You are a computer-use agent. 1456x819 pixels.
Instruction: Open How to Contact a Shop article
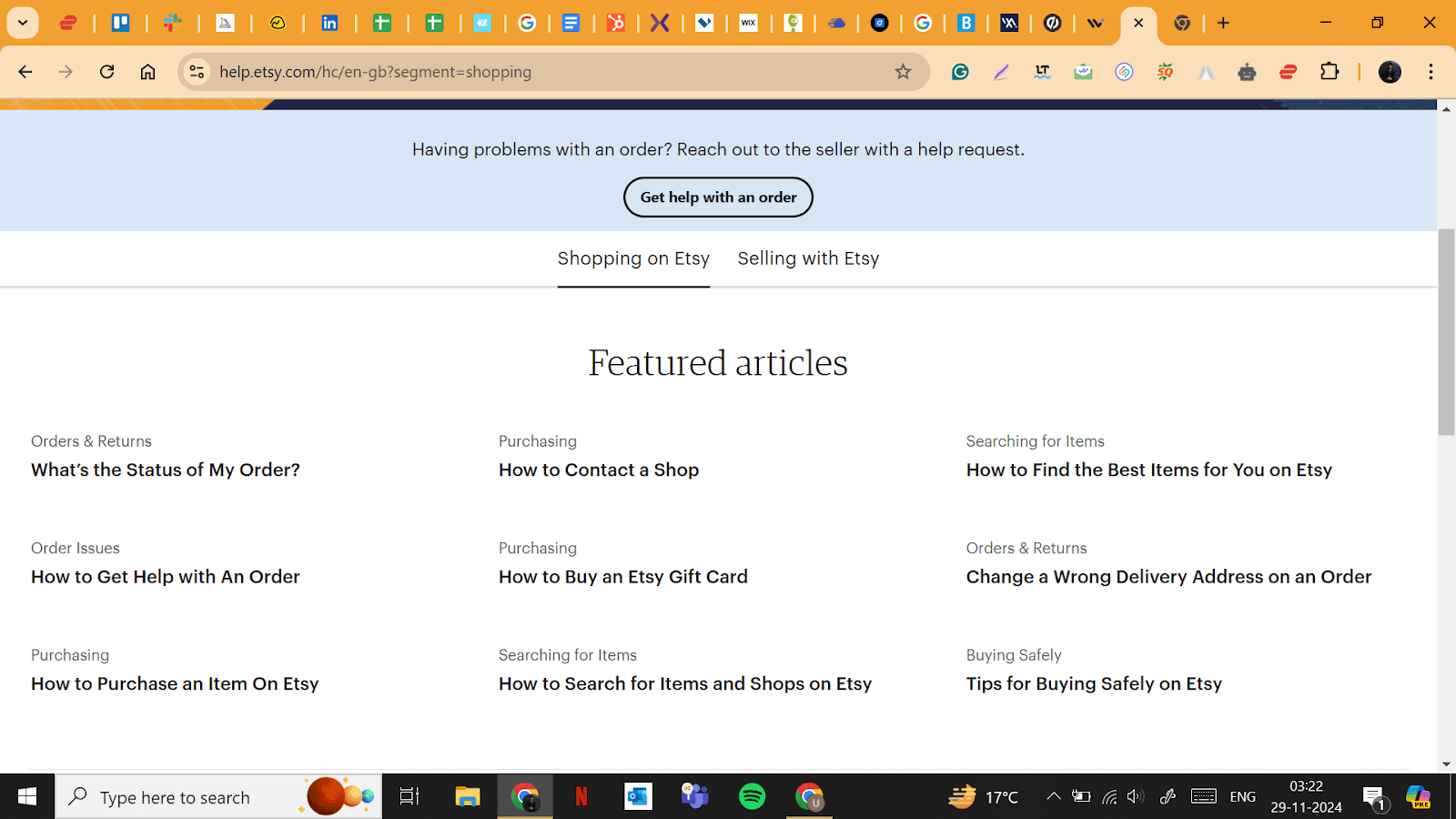tap(599, 470)
